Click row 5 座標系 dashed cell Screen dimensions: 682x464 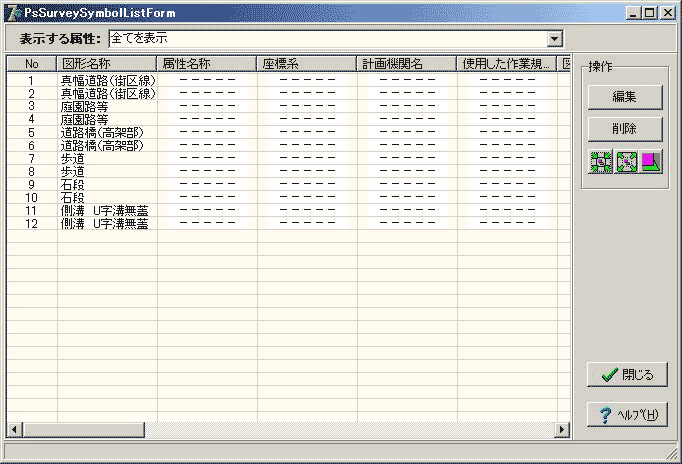tap(308, 132)
